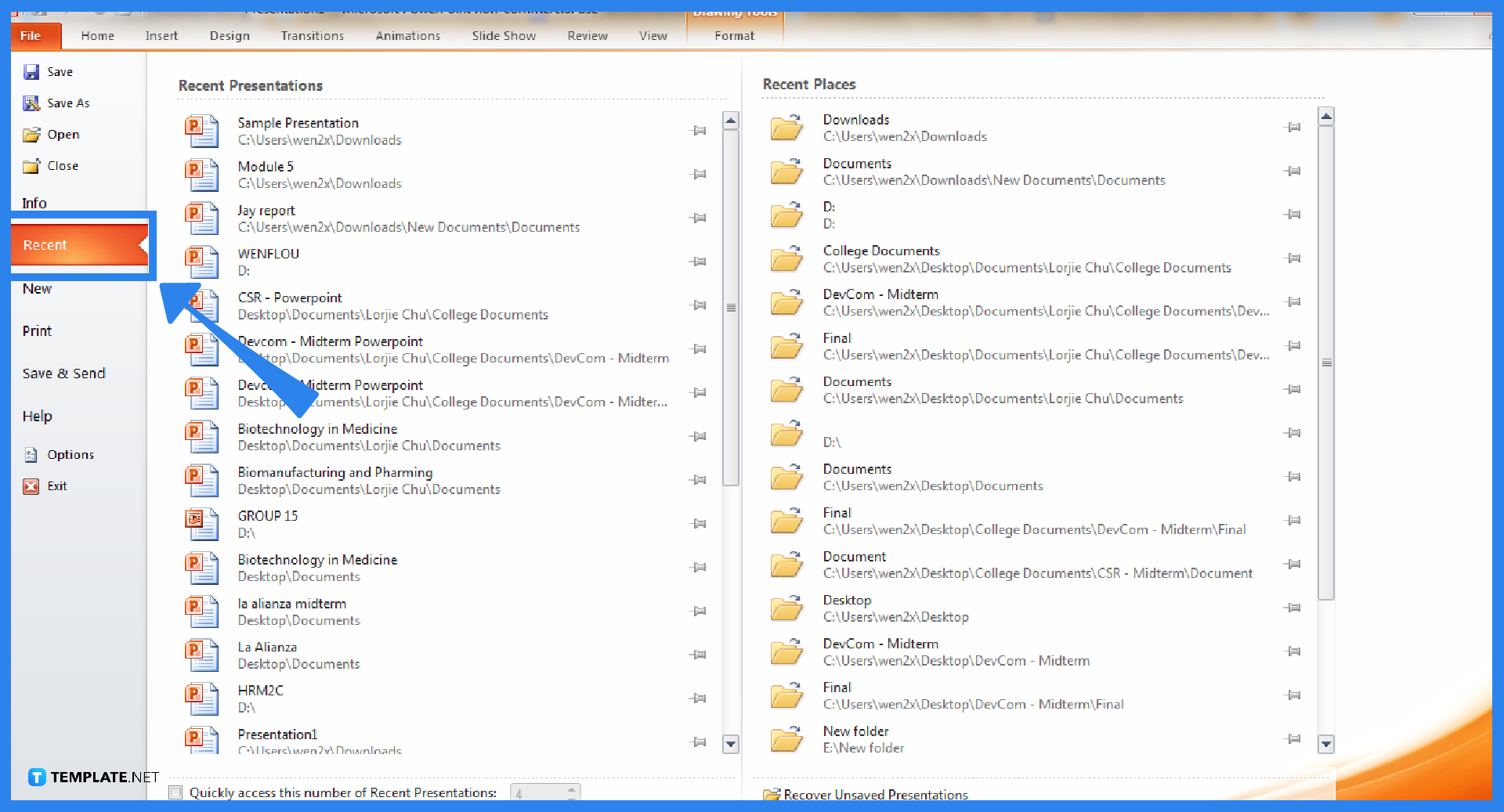Viewport: 1504px width, 812px height.
Task: Select the Close document icon
Action: [x=31, y=165]
